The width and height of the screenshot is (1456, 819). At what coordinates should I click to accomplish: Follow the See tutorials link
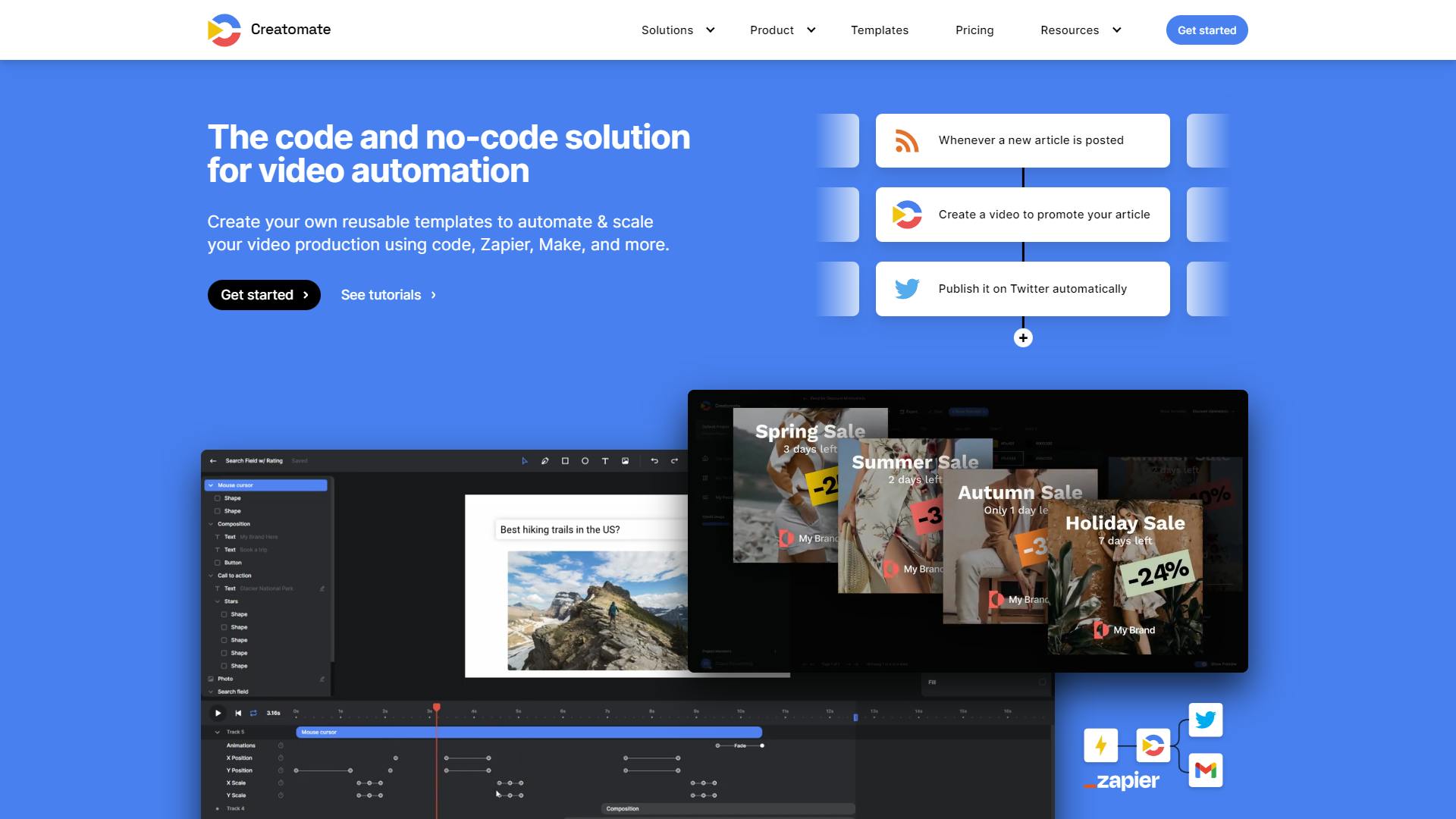[x=388, y=295]
